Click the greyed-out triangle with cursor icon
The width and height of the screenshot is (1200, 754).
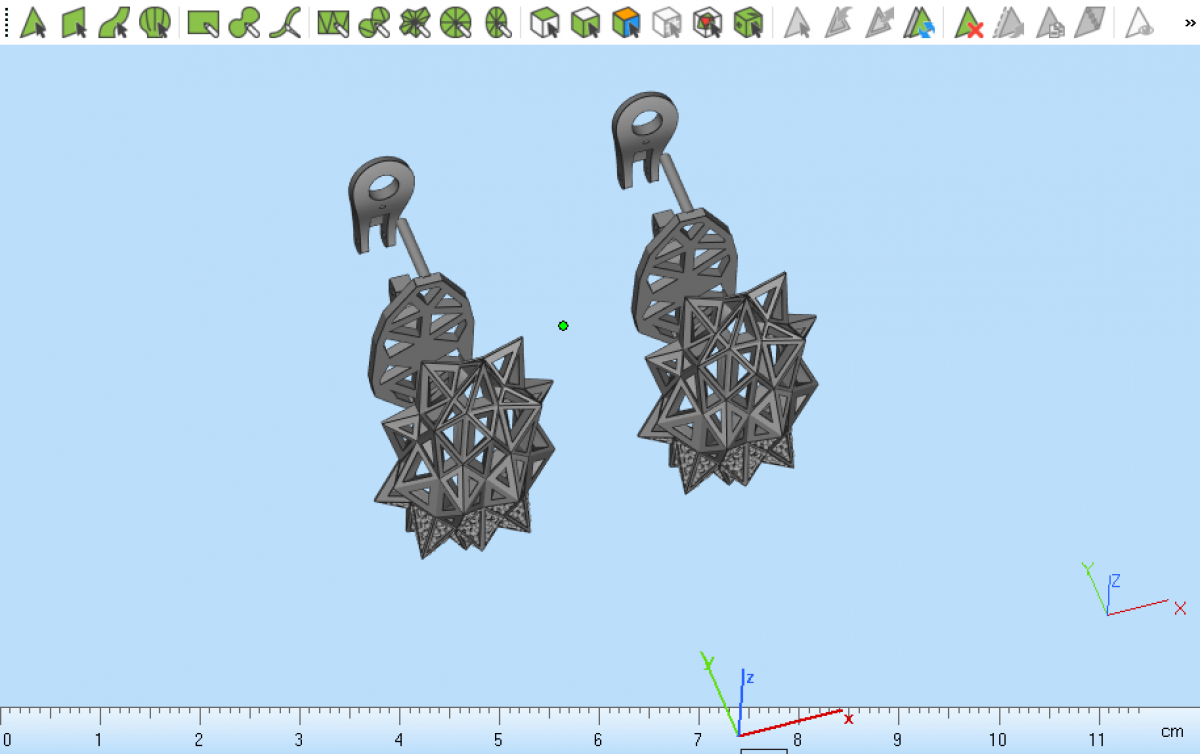point(796,22)
